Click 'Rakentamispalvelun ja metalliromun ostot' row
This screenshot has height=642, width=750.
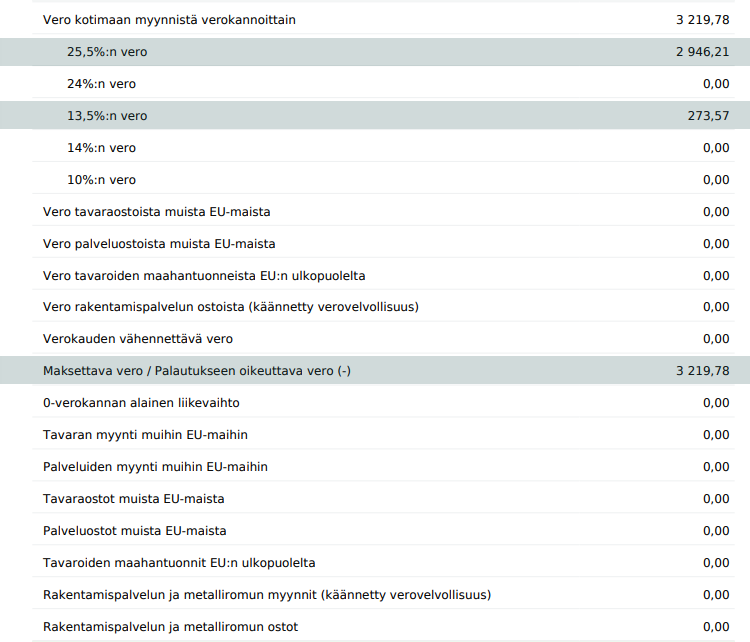170,627
